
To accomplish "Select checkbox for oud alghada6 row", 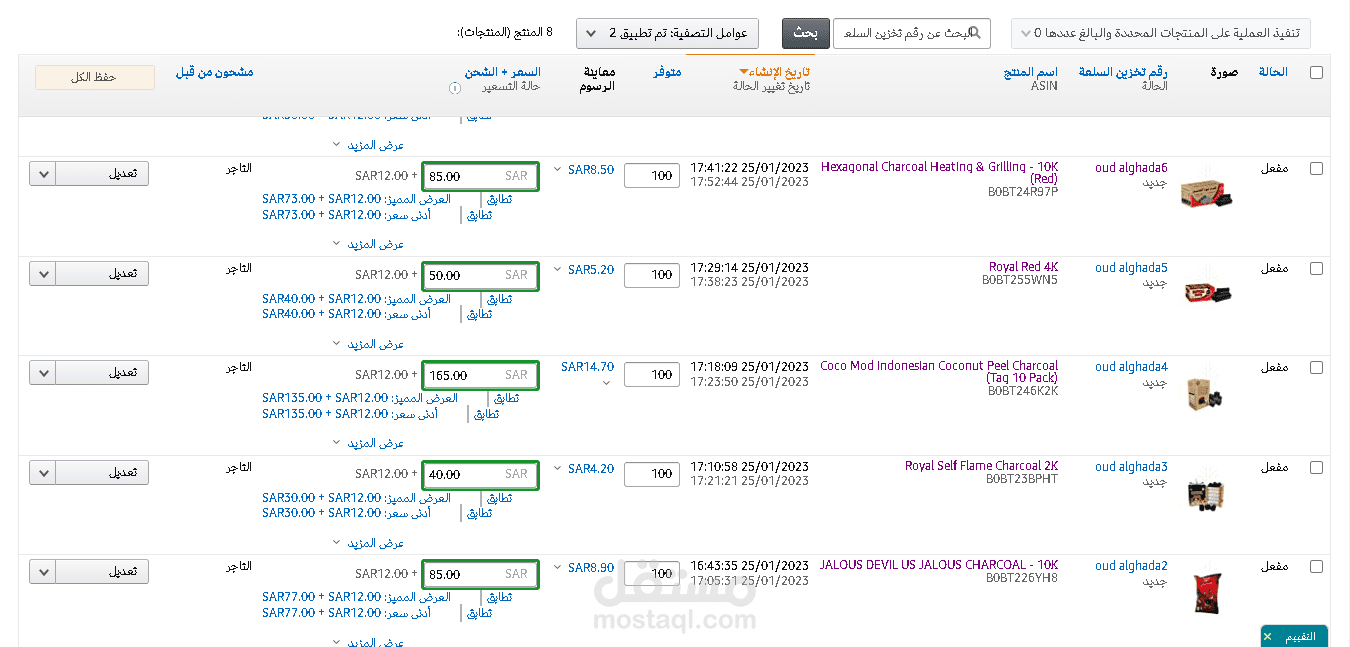I will (1316, 168).
